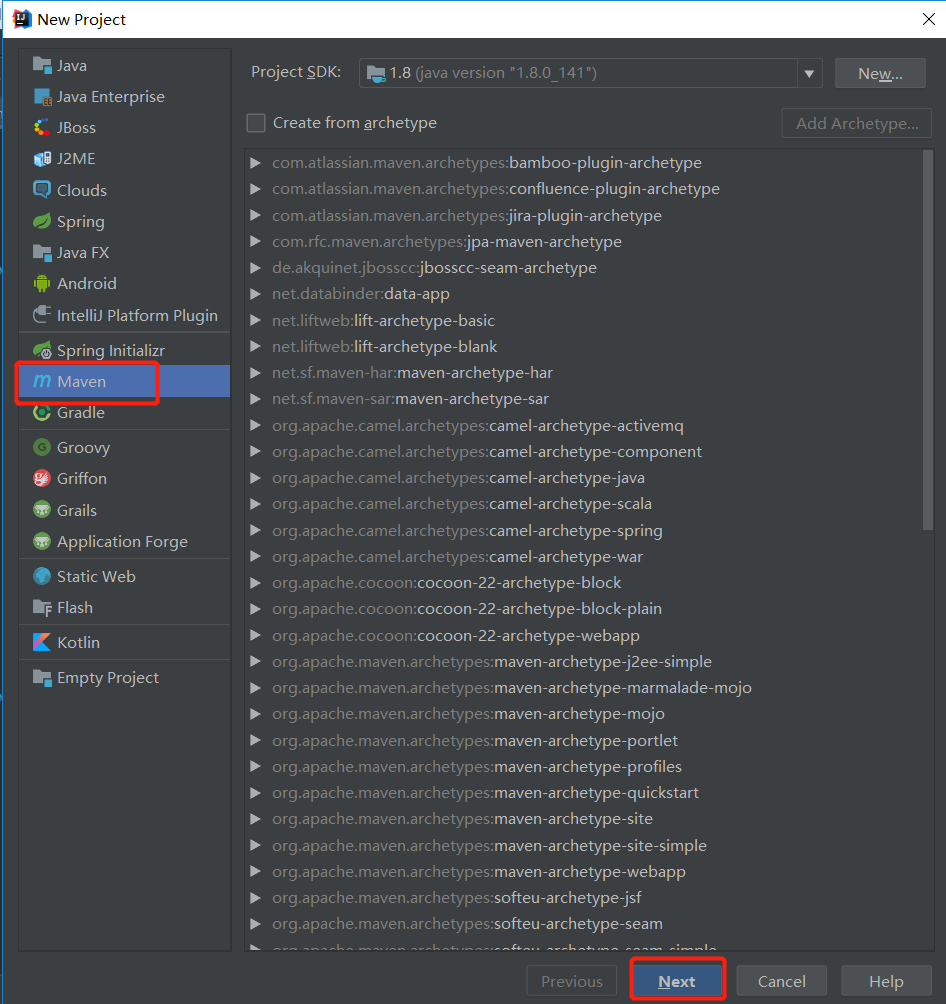
Task: Click the Flash icon
Action: (x=42, y=608)
